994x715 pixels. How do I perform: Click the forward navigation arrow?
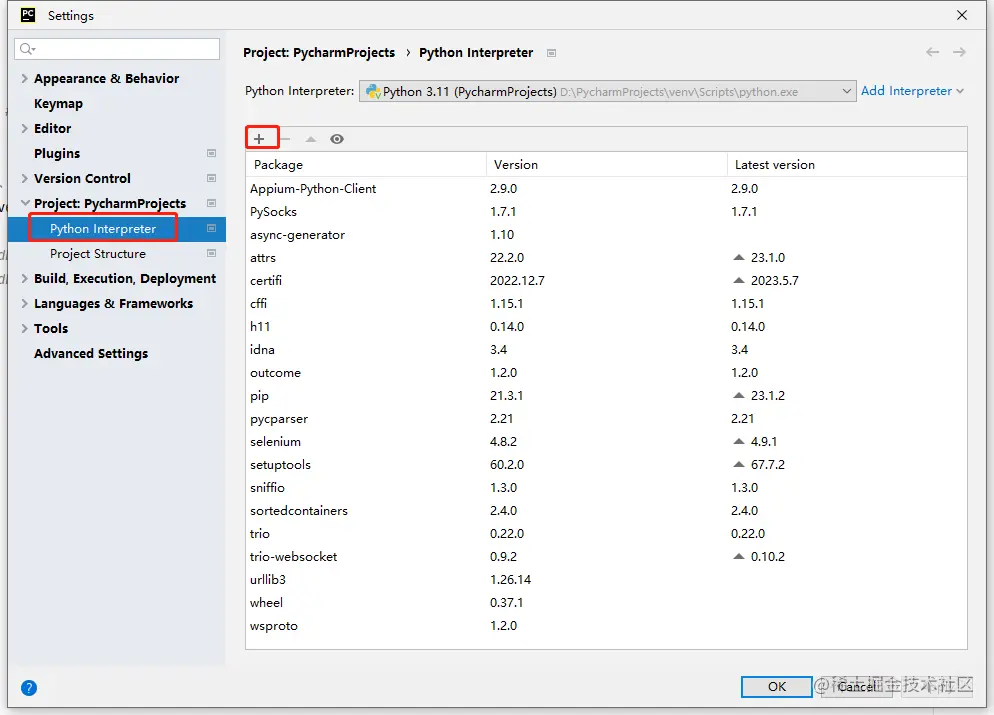pyautogui.click(x=959, y=52)
